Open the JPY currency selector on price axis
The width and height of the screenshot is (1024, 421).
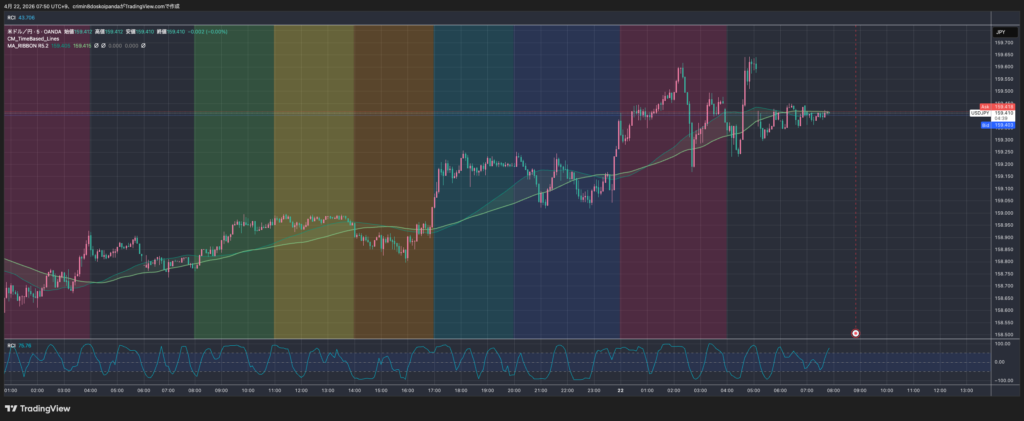(x=999, y=33)
